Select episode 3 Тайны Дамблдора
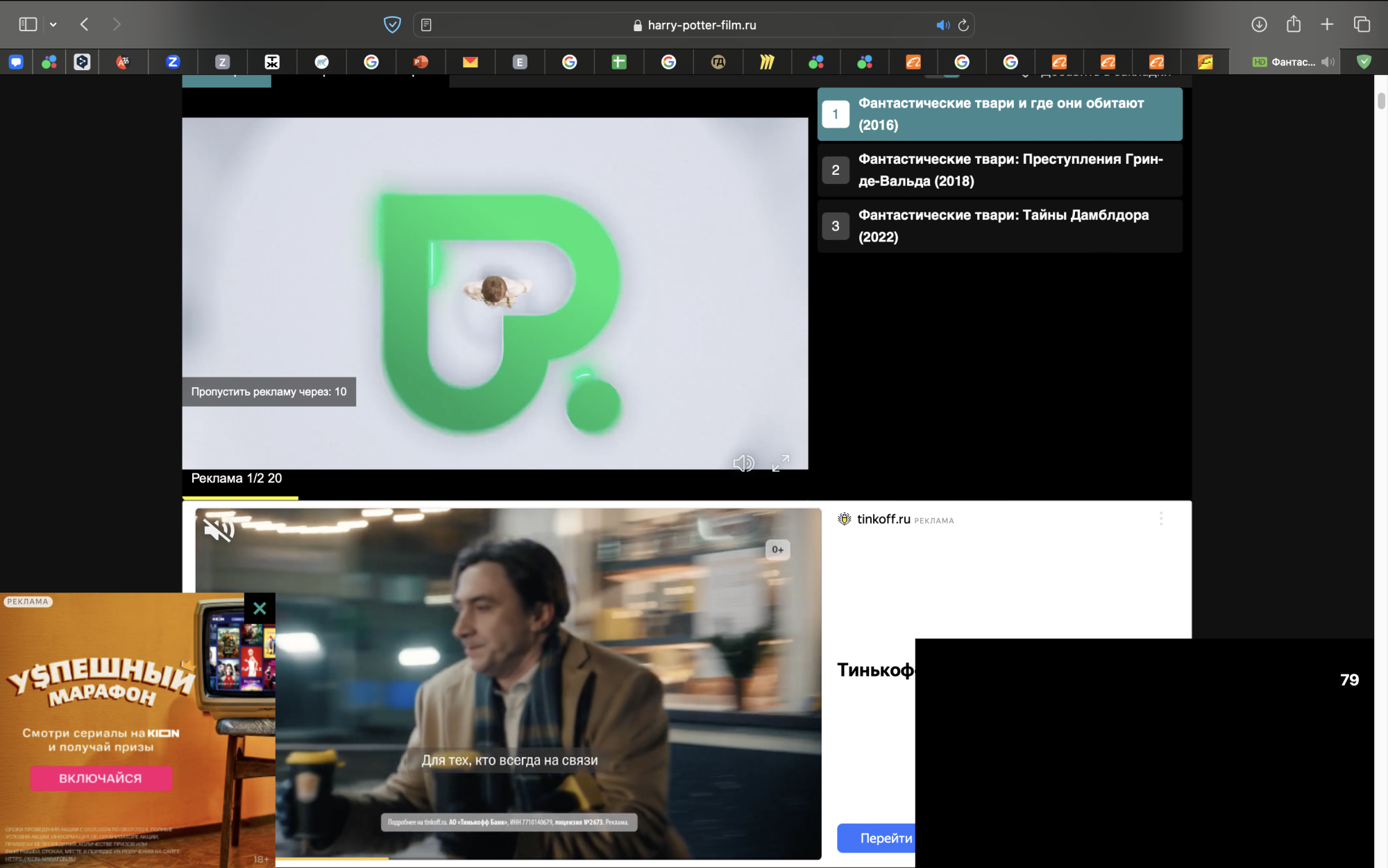Viewport: 1388px width, 868px height. pos(999,225)
